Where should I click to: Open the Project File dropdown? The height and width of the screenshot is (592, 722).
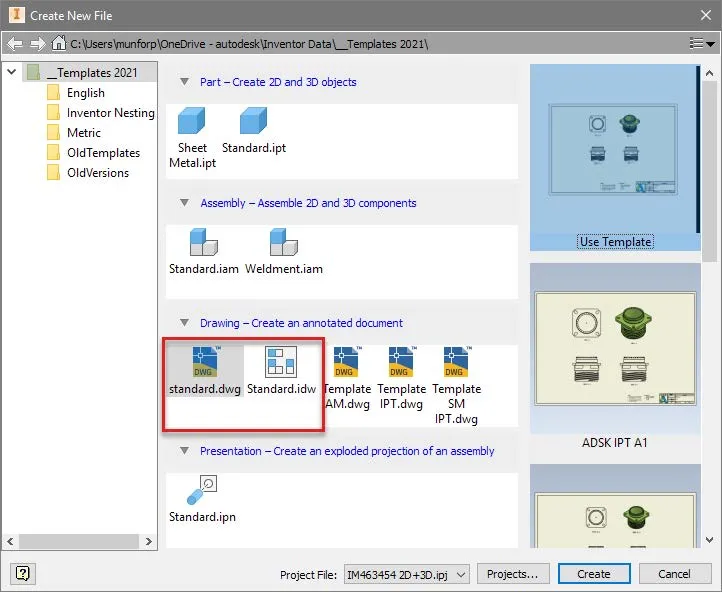tap(407, 574)
